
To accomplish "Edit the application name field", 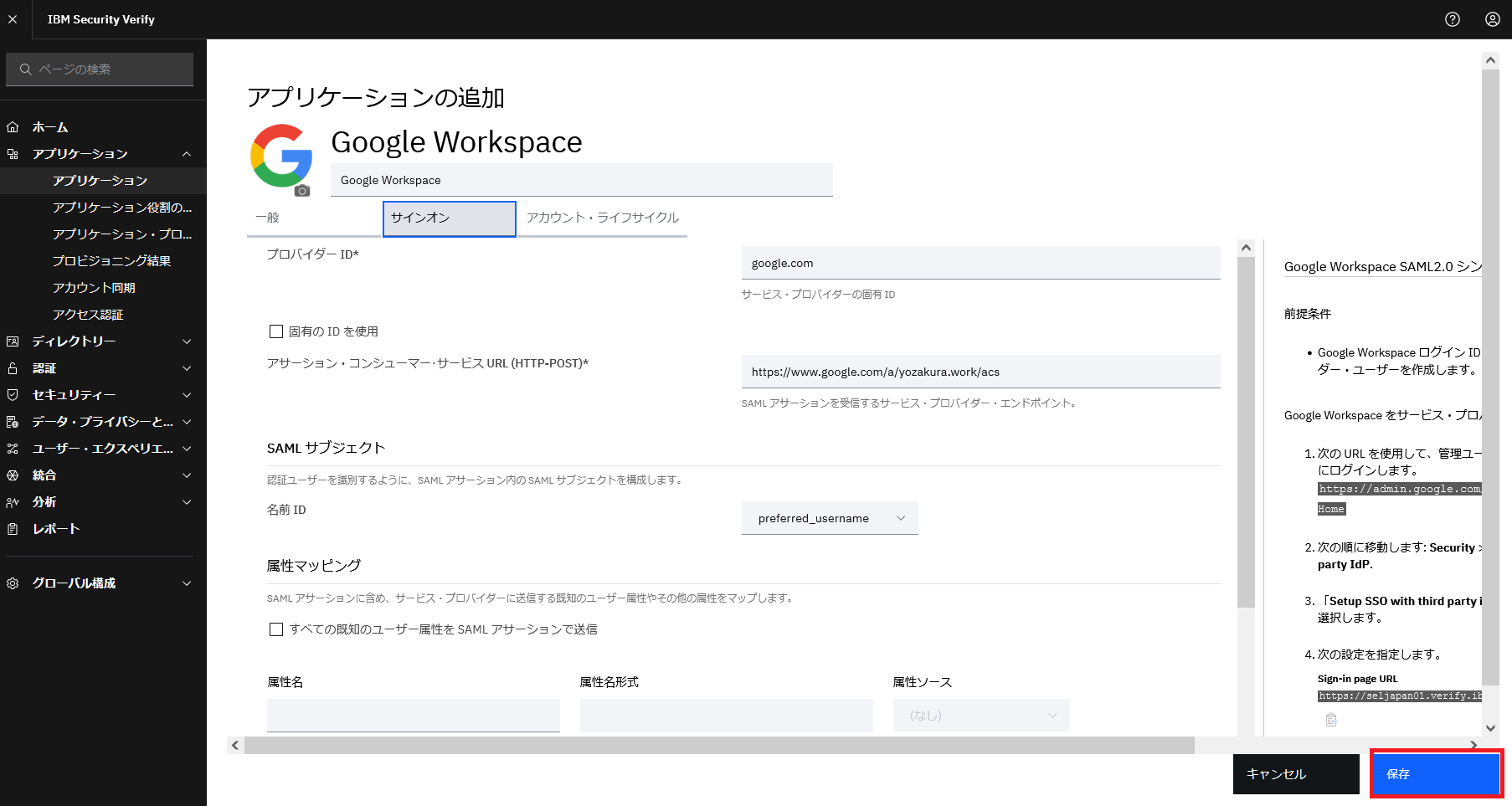I will [582, 180].
